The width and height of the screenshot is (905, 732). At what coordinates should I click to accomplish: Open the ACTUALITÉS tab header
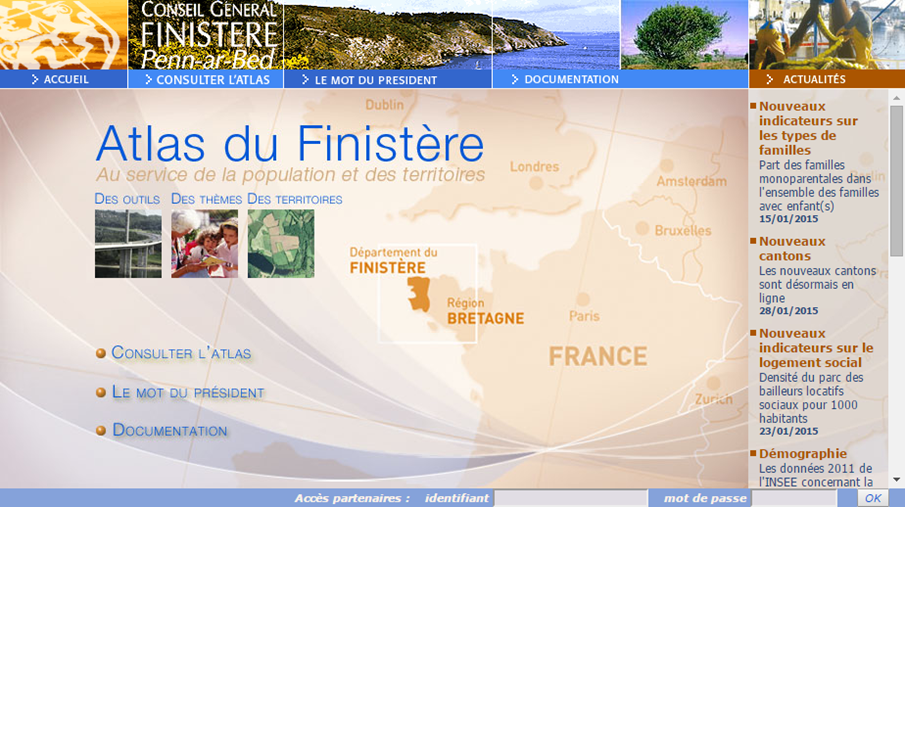(827, 79)
